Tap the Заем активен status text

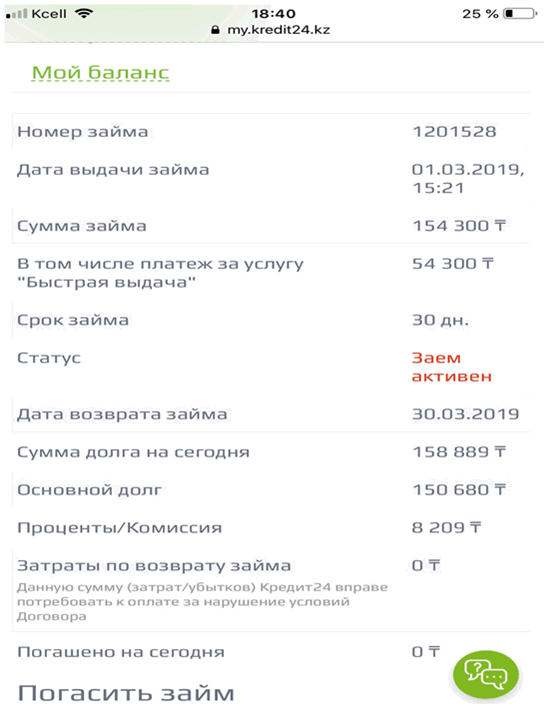coord(452,367)
